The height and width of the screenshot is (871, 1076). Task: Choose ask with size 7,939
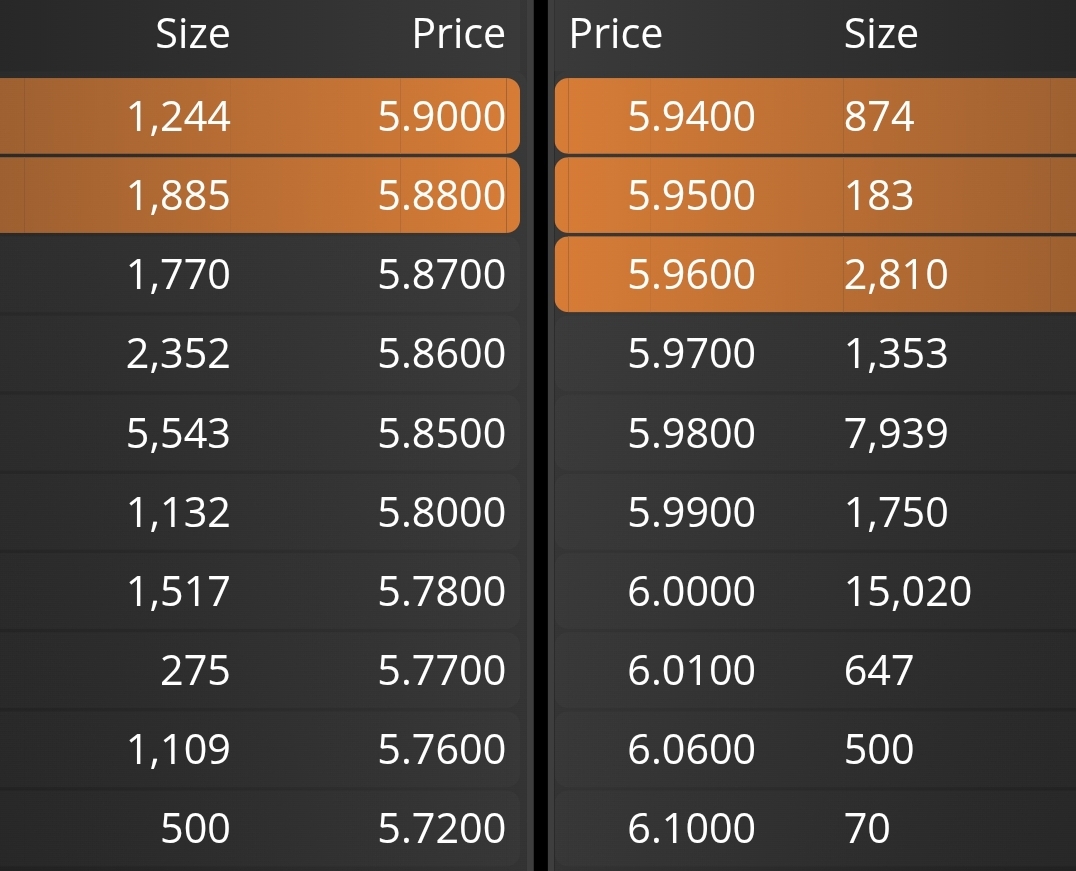[x=815, y=432]
